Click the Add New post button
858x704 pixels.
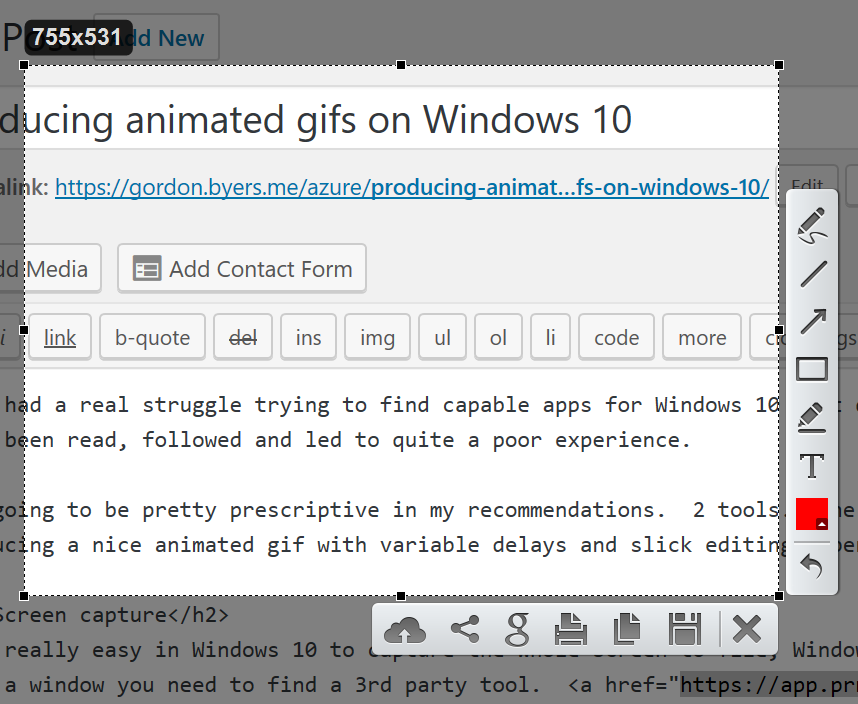click(156, 37)
